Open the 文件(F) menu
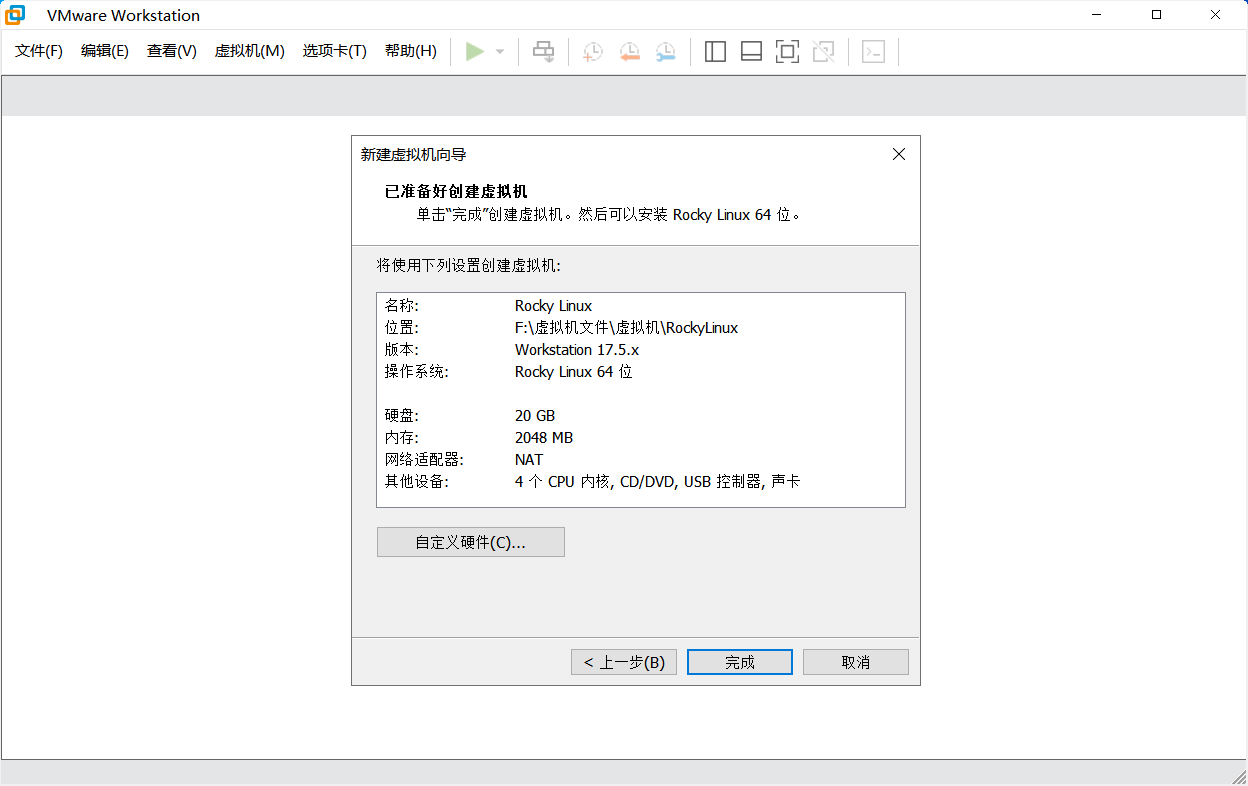The height and width of the screenshot is (786, 1248). pos(39,51)
